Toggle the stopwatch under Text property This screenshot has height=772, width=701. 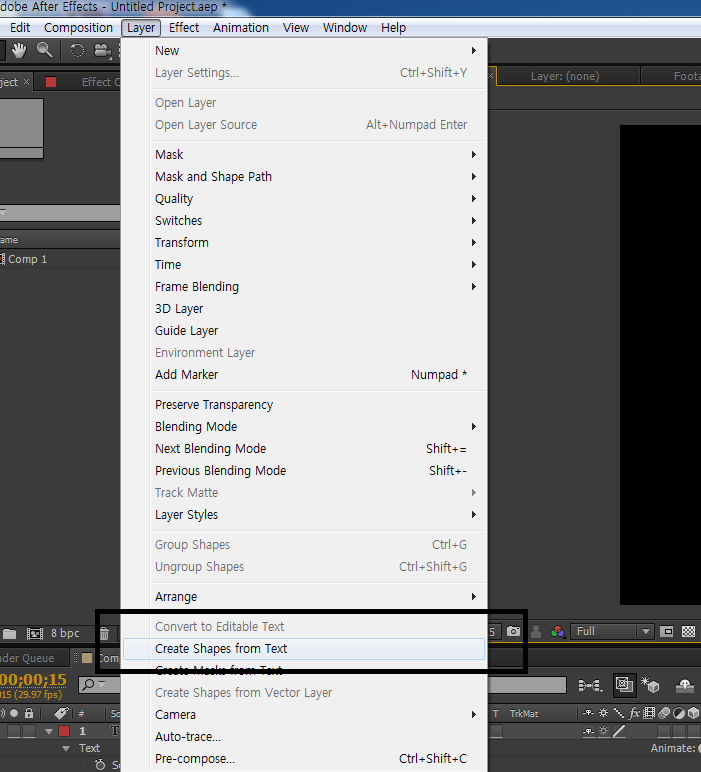100,765
